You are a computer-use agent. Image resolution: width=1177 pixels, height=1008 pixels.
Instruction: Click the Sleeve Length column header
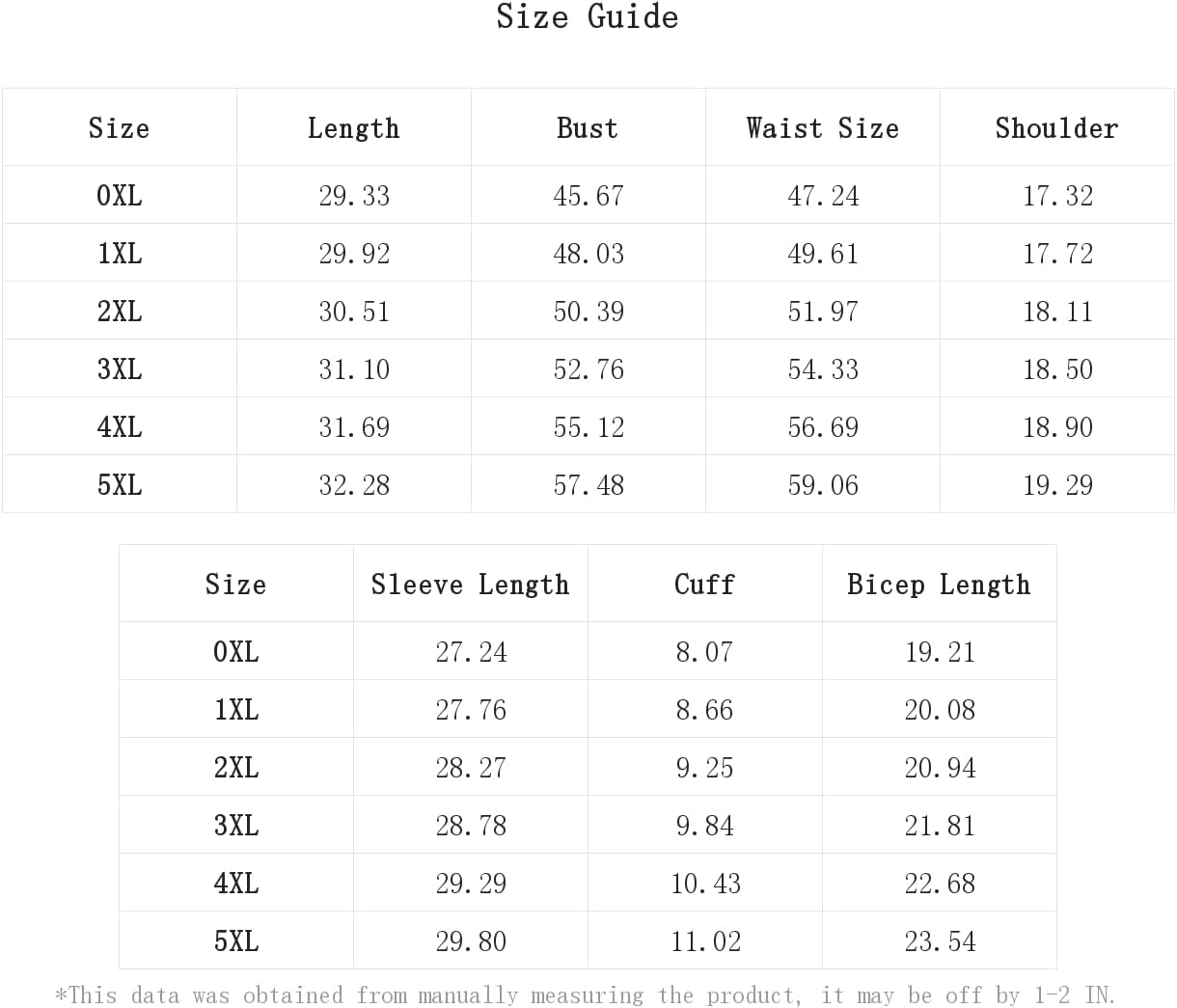coord(470,585)
